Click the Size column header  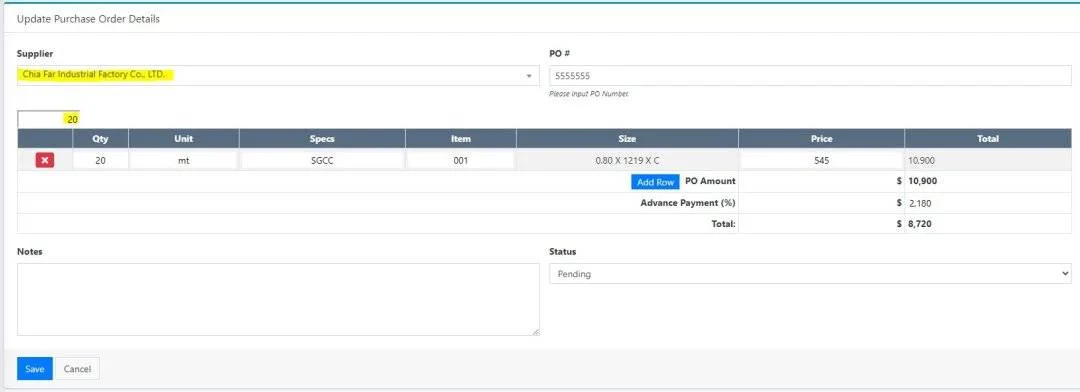[627, 138]
